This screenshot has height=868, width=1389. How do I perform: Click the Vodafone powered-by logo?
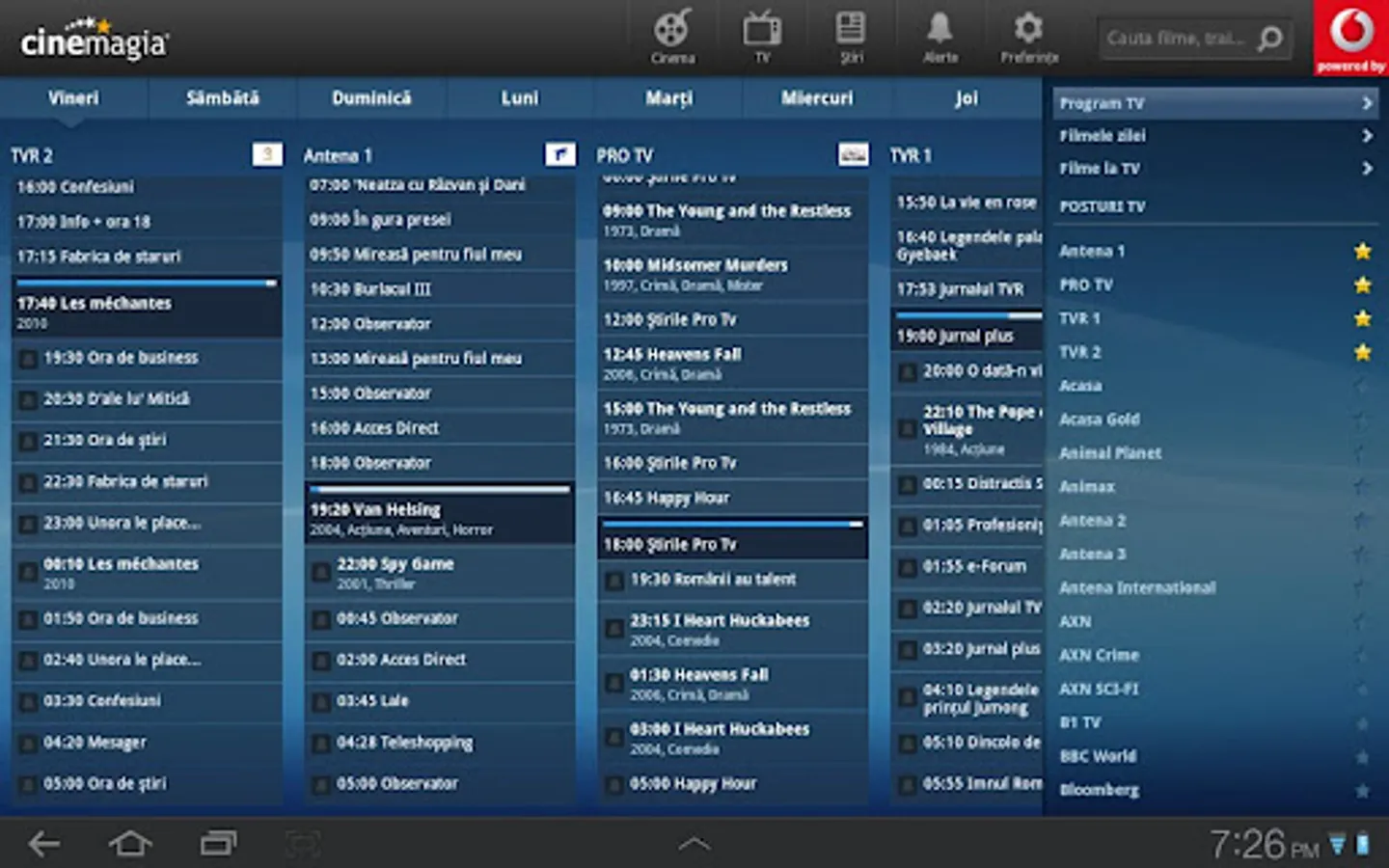1351,38
